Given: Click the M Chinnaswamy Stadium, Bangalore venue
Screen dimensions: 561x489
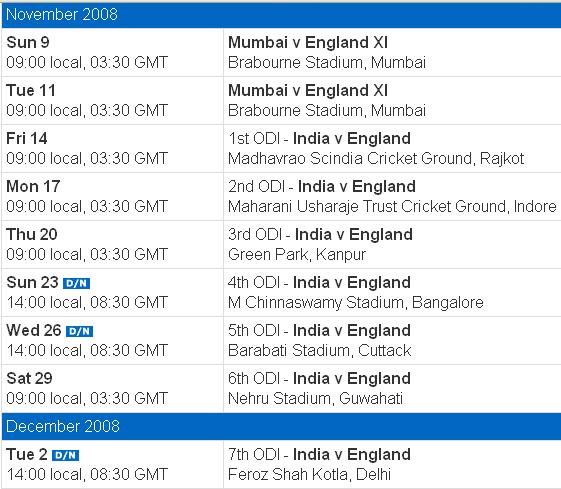Looking at the screenshot, I should (x=356, y=303).
